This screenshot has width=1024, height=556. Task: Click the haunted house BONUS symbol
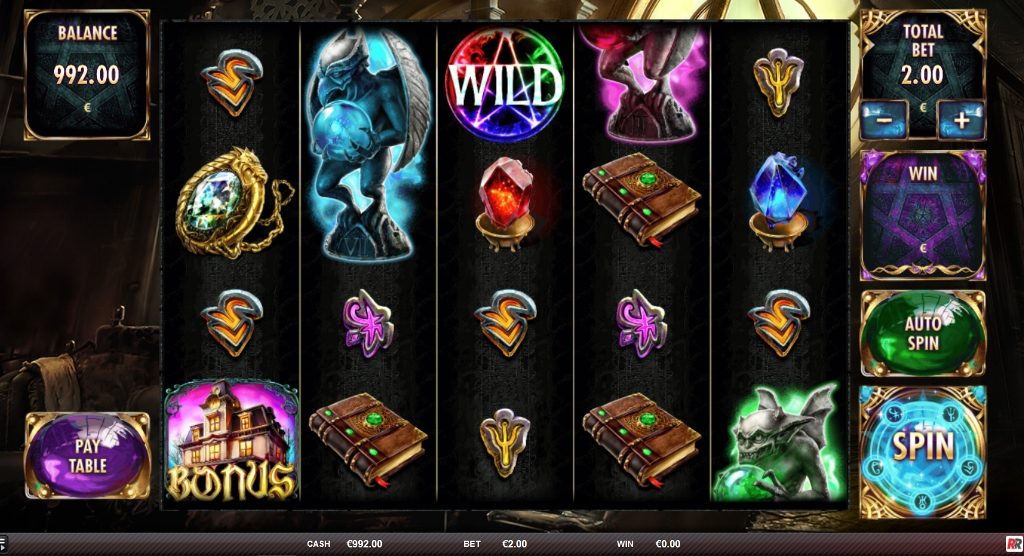click(231, 442)
